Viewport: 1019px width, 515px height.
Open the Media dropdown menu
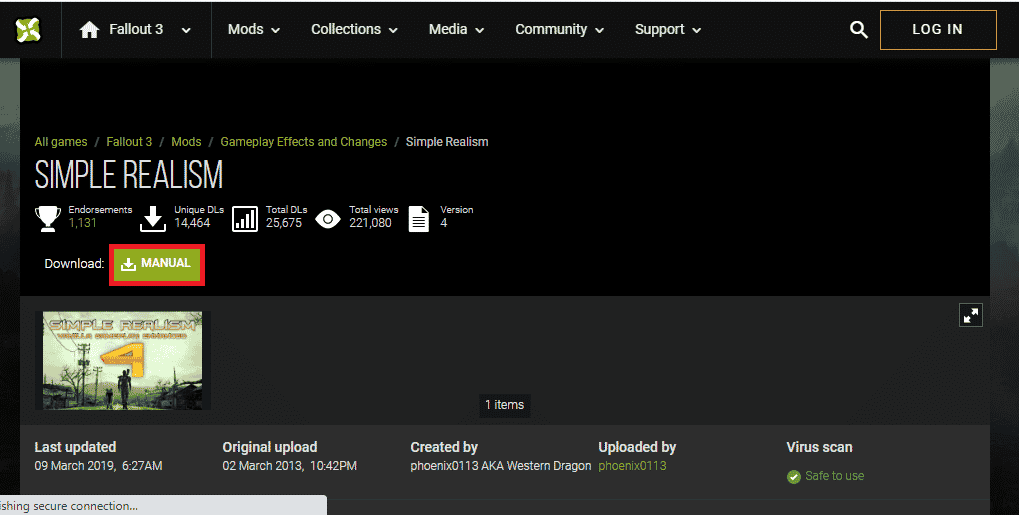pyautogui.click(x=456, y=29)
